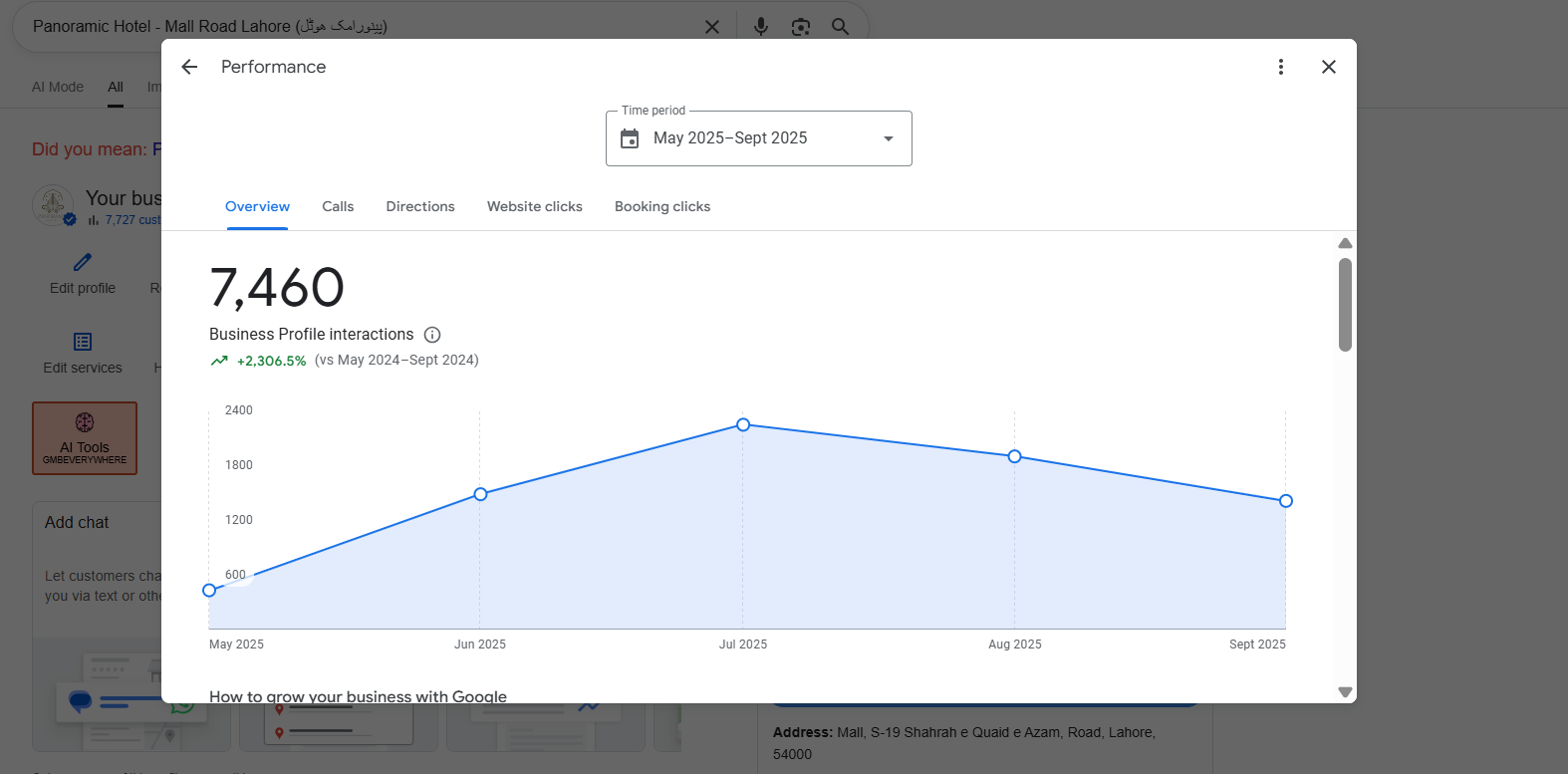Viewport: 1568px width, 774px height.
Task: Switch to the Directions tab
Action: pos(420,206)
